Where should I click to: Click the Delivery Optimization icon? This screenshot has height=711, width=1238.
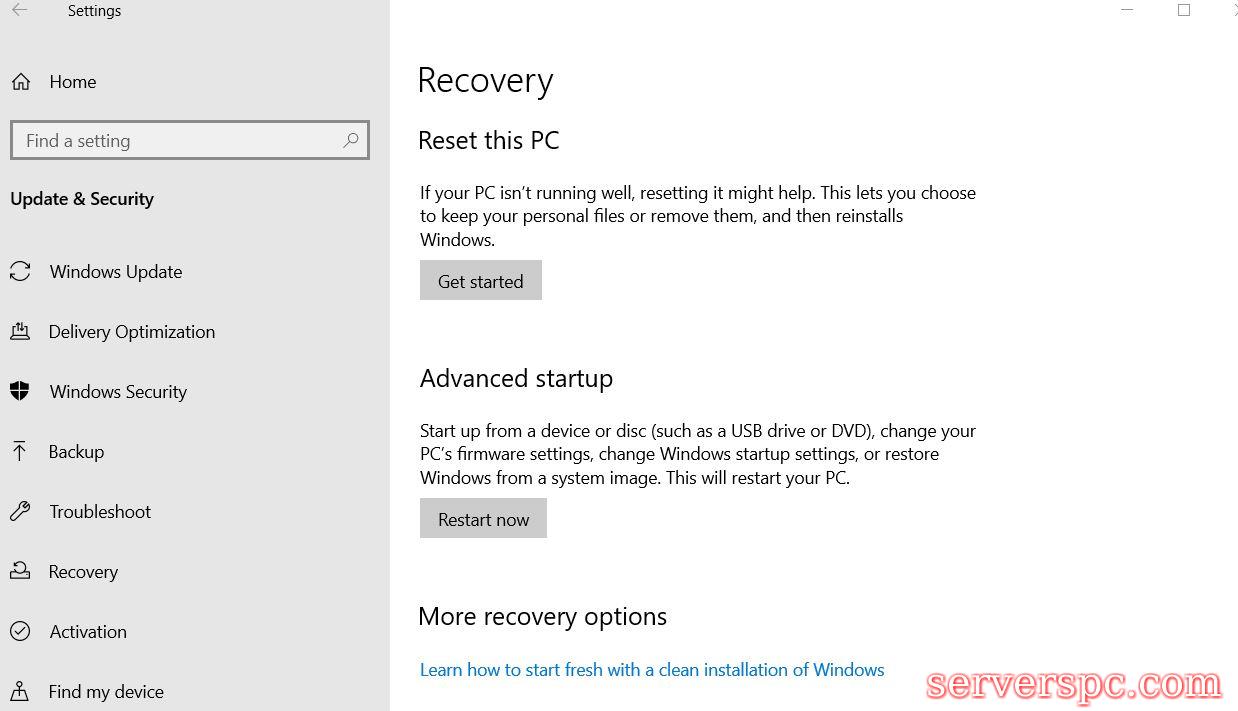point(20,332)
